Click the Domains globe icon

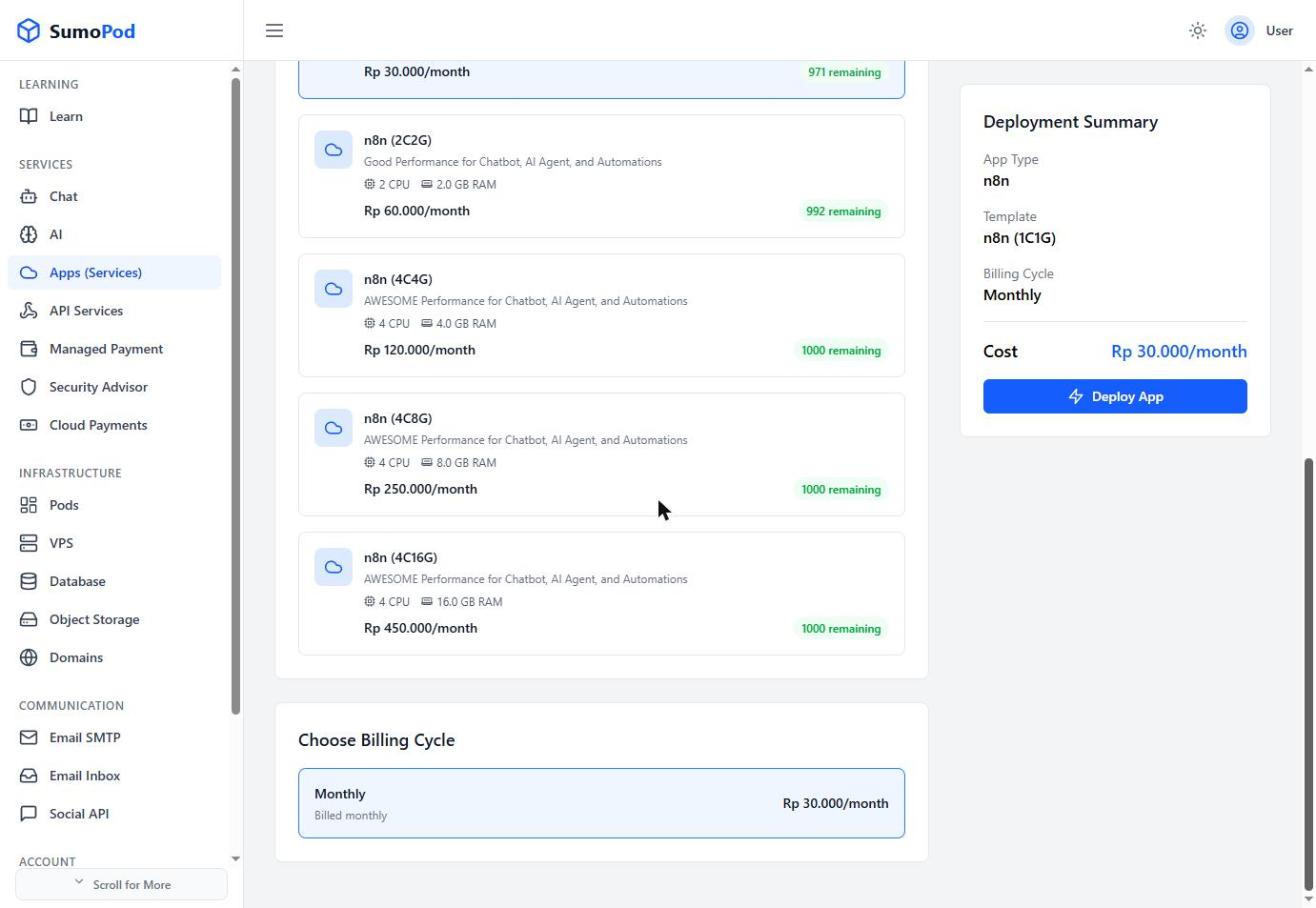tap(29, 657)
